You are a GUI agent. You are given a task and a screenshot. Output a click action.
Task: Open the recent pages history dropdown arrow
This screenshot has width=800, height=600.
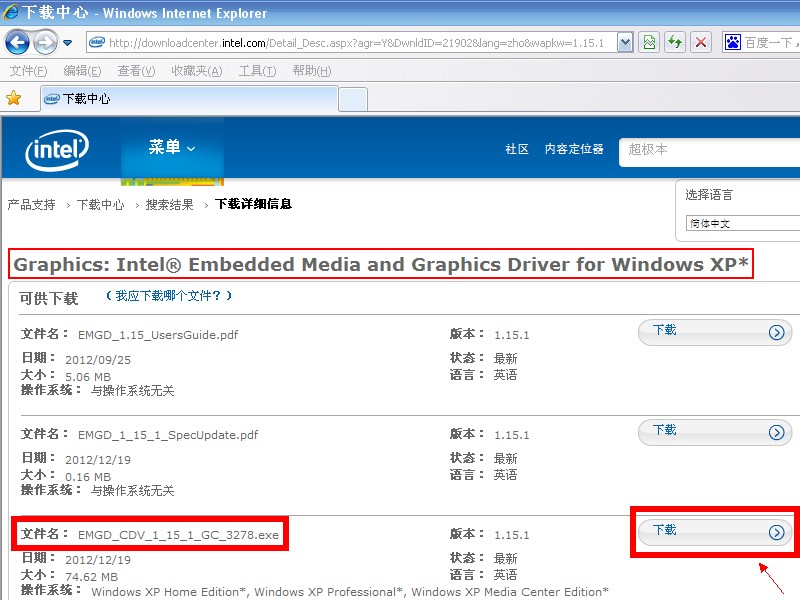[x=67, y=43]
